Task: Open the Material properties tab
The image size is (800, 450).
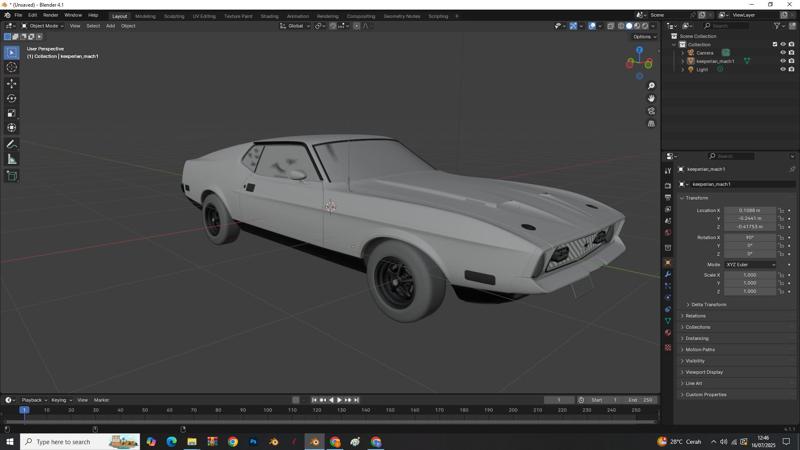Action: coord(668,333)
